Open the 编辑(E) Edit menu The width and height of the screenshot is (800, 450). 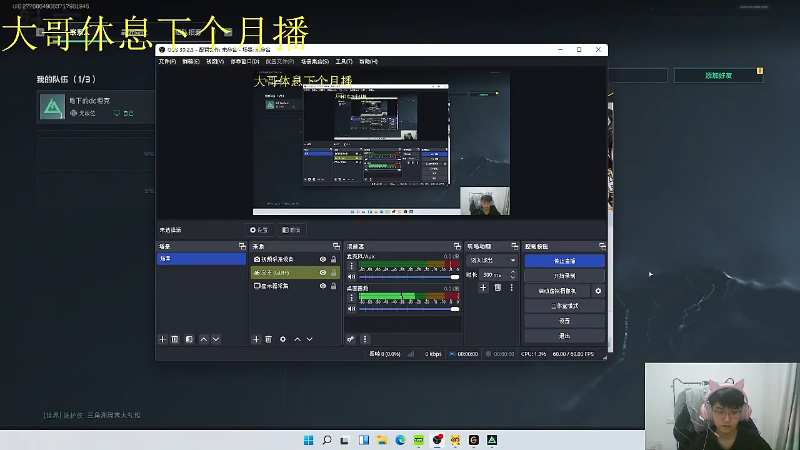tap(191, 61)
